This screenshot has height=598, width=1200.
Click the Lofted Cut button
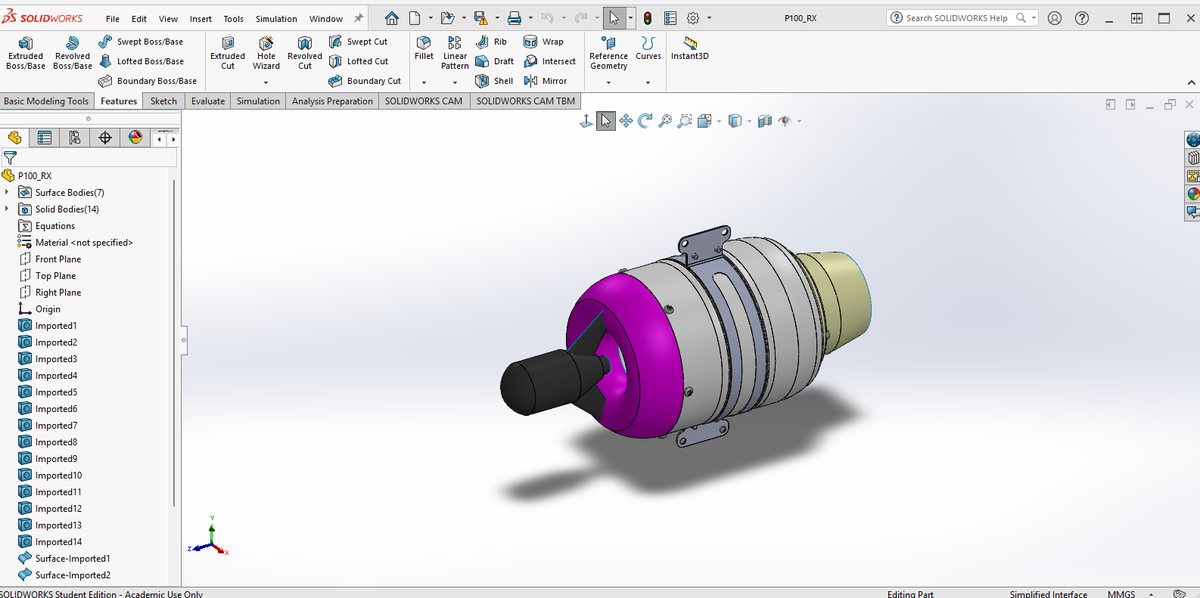coord(358,61)
